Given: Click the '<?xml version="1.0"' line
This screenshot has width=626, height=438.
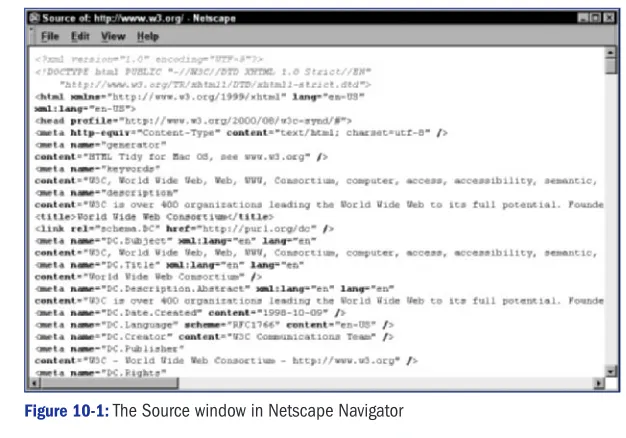Looking at the screenshot, I should (x=149, y=59).
